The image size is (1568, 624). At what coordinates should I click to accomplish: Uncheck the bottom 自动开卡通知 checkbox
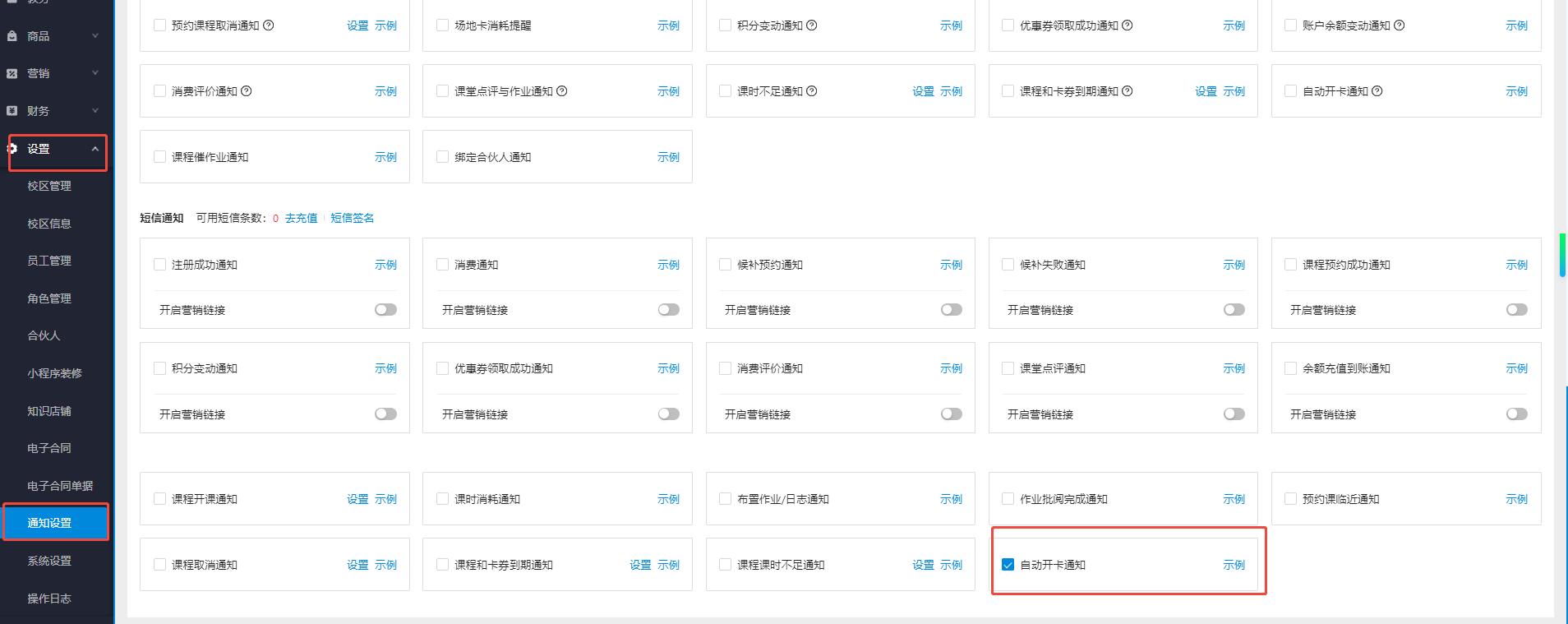1008,565
